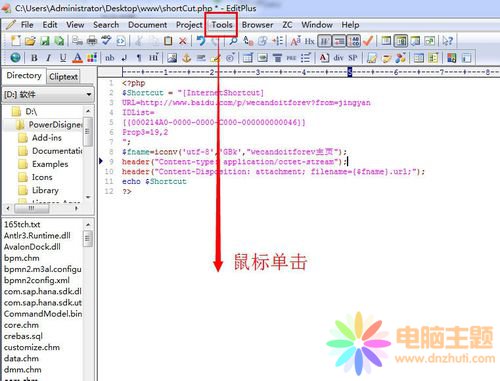Open the [D:] drive dropdown

pos(89,94)
